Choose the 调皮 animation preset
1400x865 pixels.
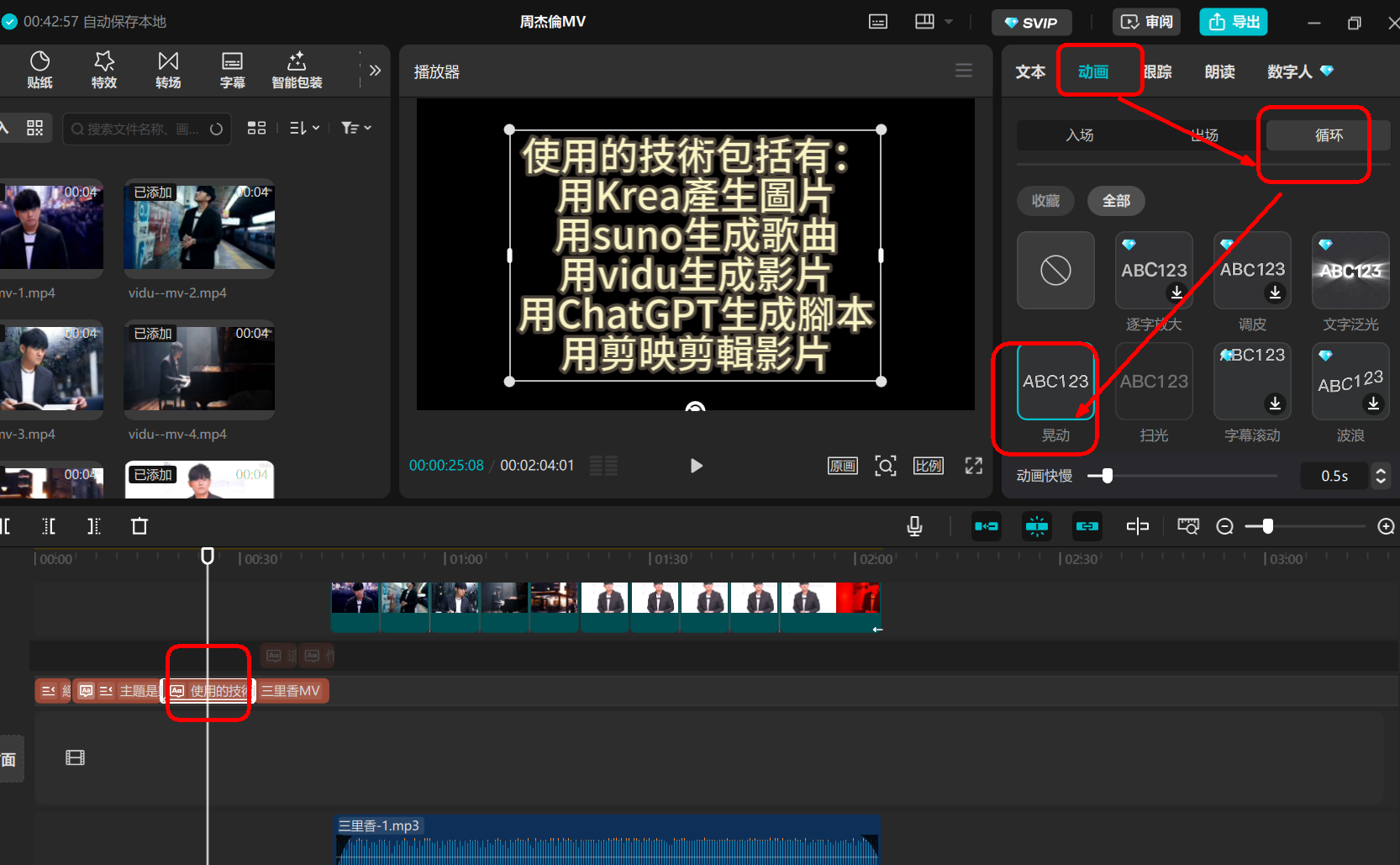click(1252, 271)
